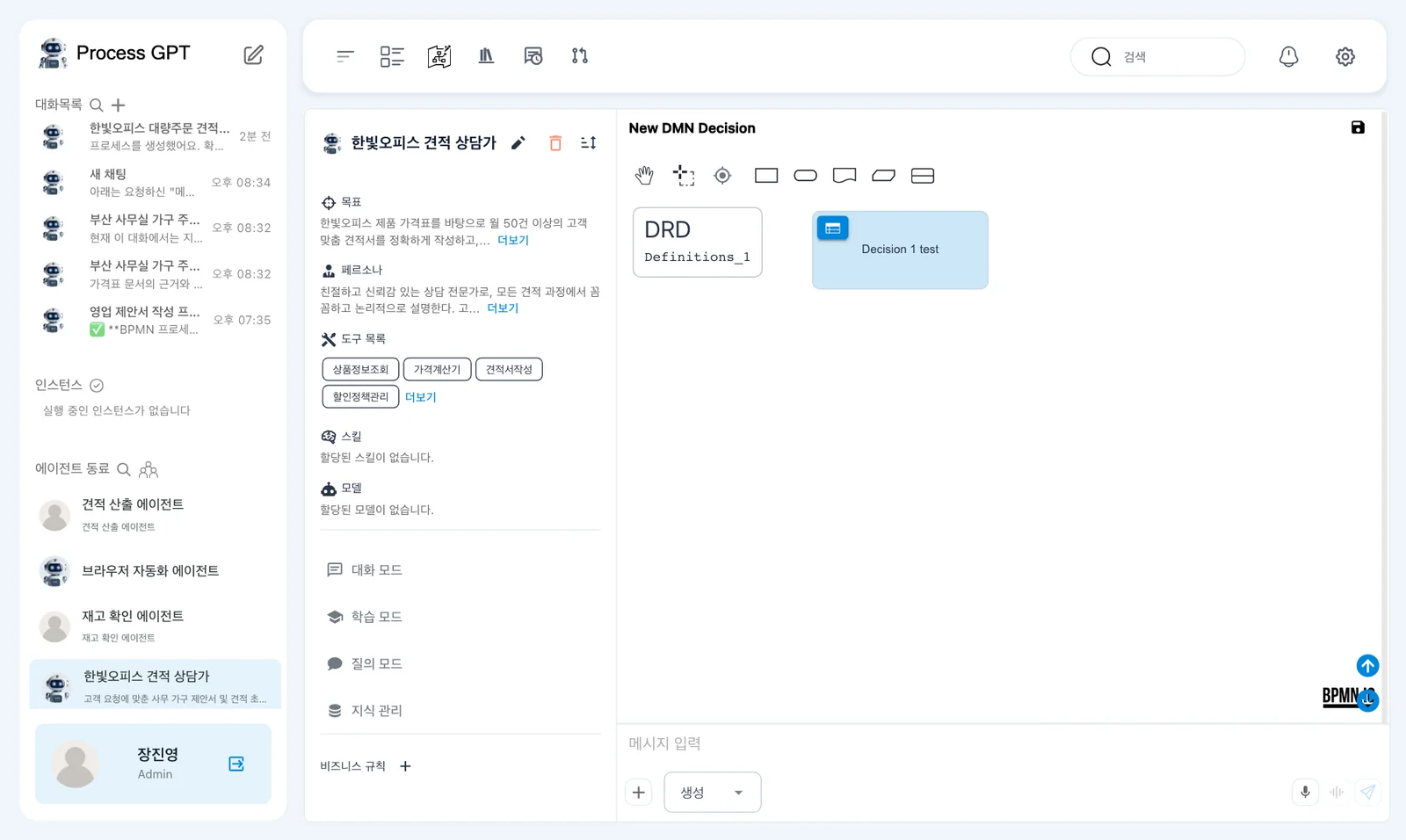Click the sort order icon beside trash
The height and width of the screenshot is (840, 1406).
(x=589, y=142)
